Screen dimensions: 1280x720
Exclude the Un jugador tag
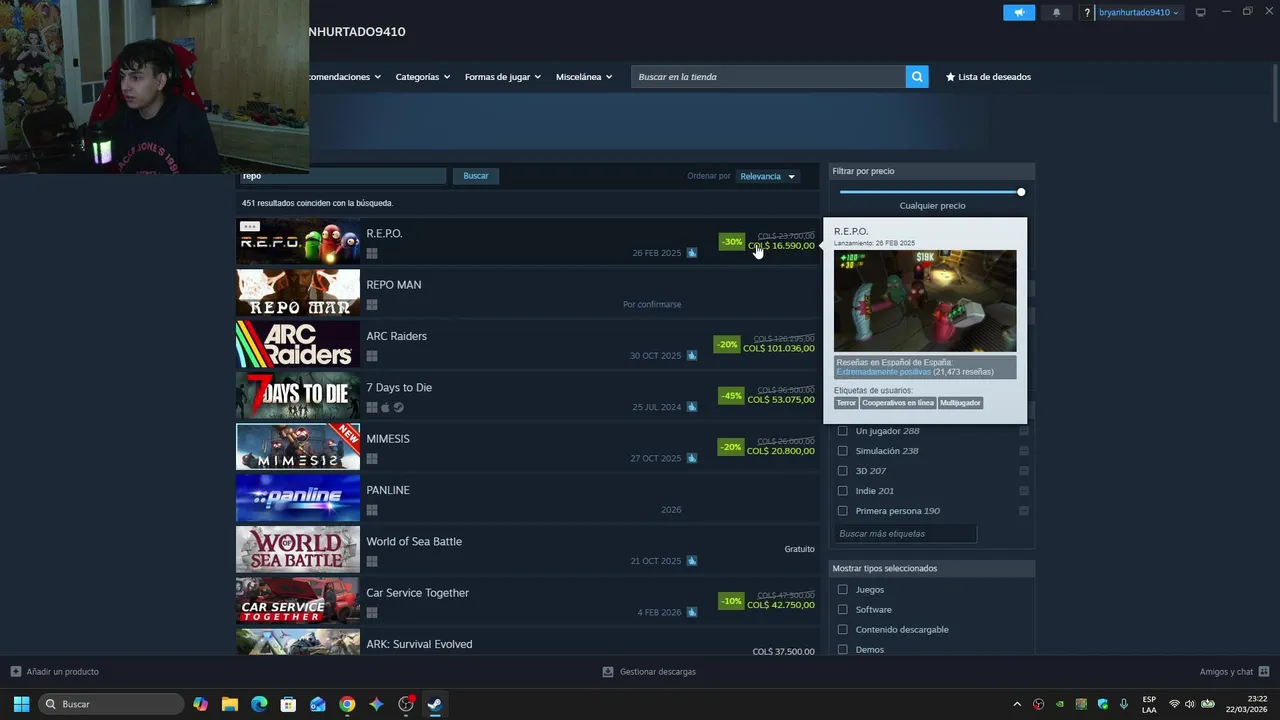pyautogui.click(x=1024, y=431)
